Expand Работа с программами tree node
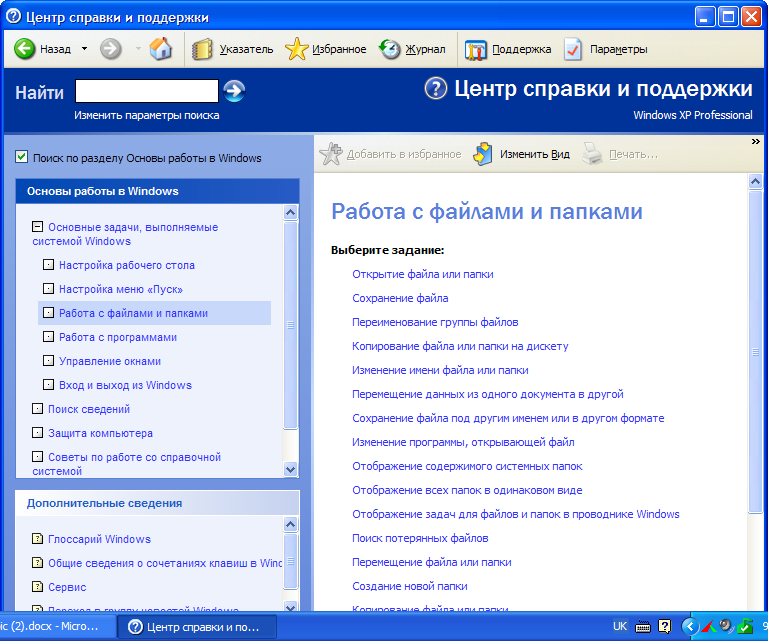 pyautogui.click(x=48, y=337)
